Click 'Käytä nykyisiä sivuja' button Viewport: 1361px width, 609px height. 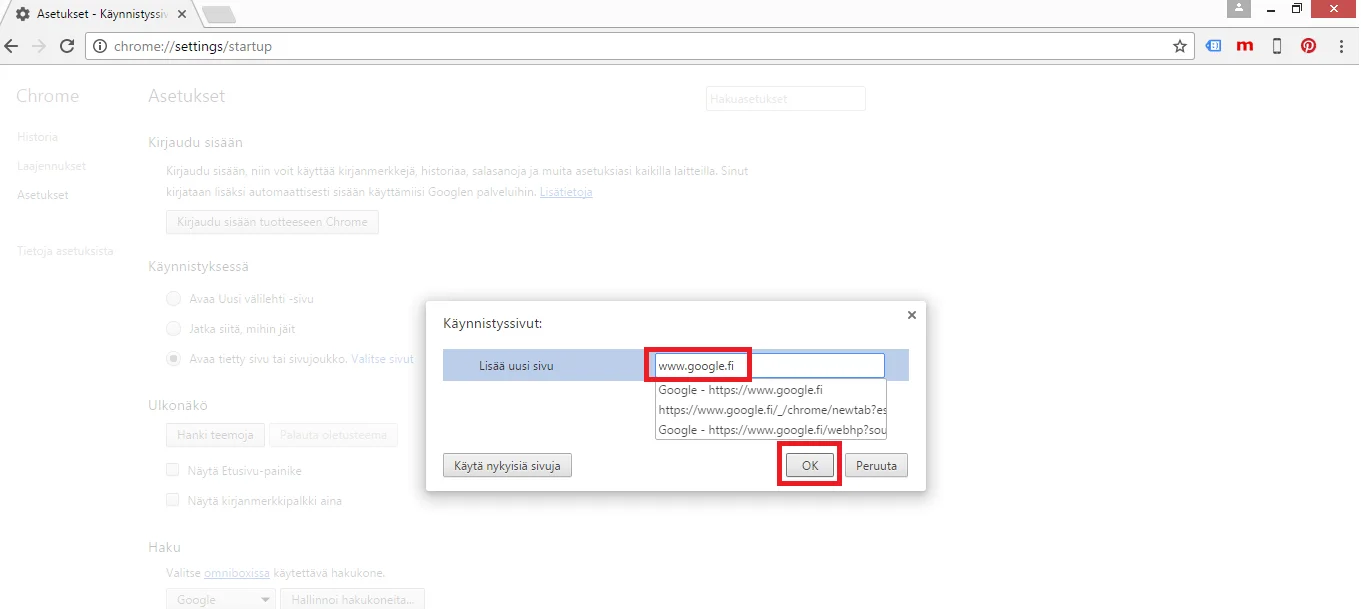(x=508, y=466)
